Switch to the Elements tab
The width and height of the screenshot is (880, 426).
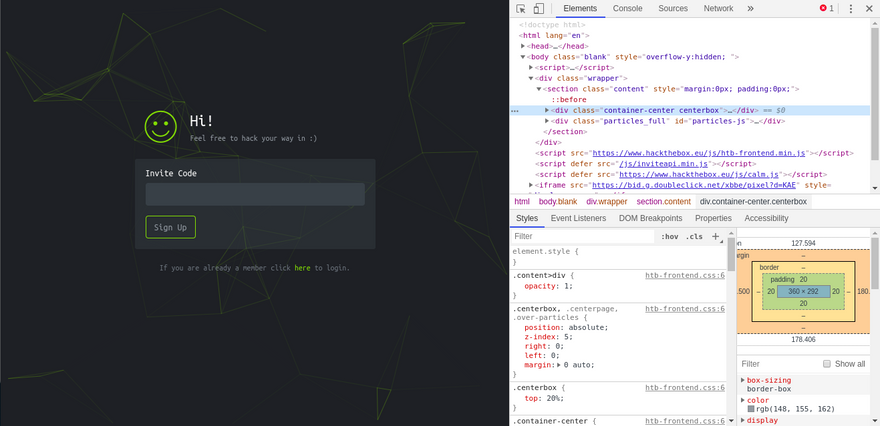[580, 8]
